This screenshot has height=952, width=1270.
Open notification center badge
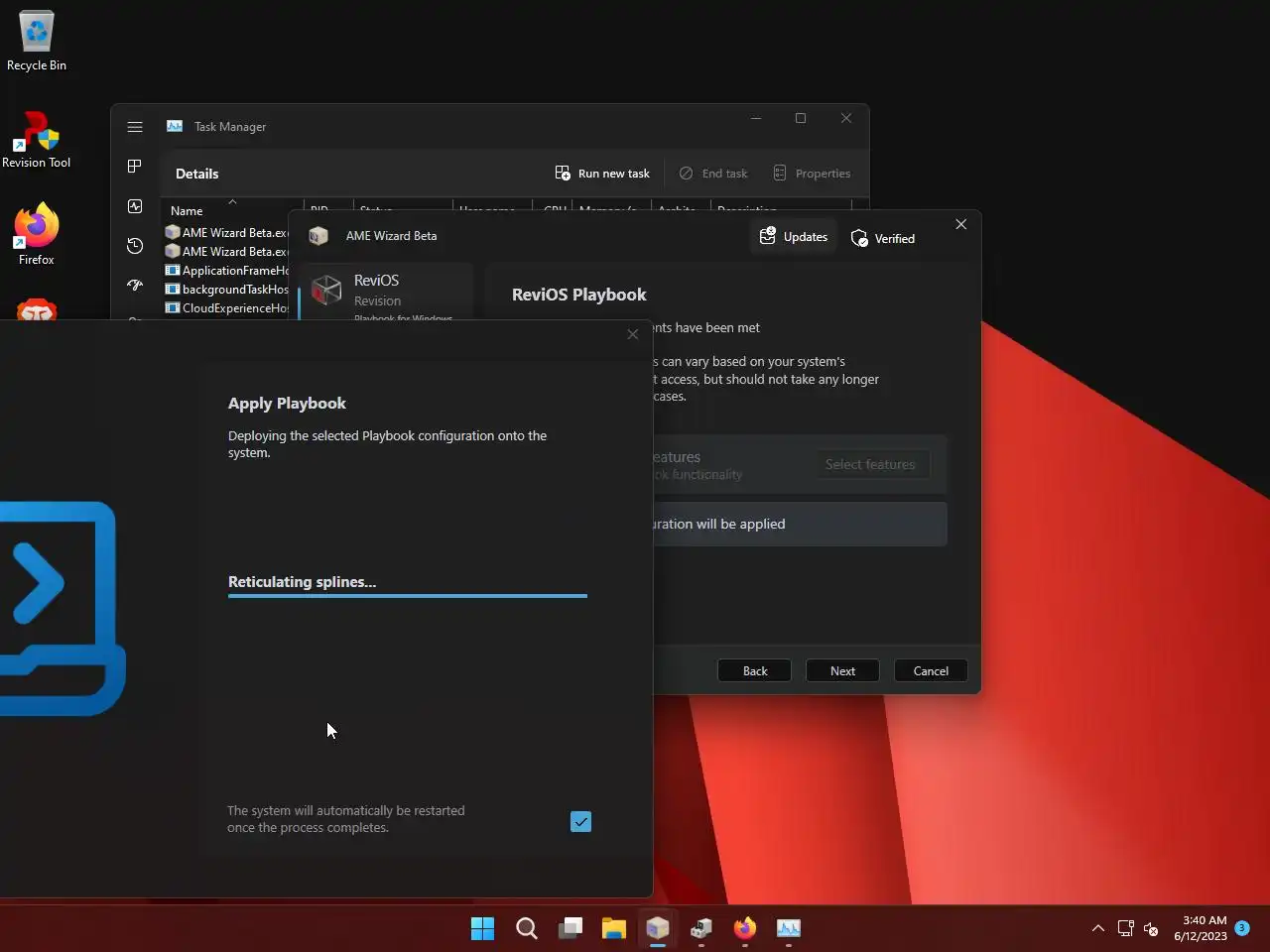pos(1242,928)
